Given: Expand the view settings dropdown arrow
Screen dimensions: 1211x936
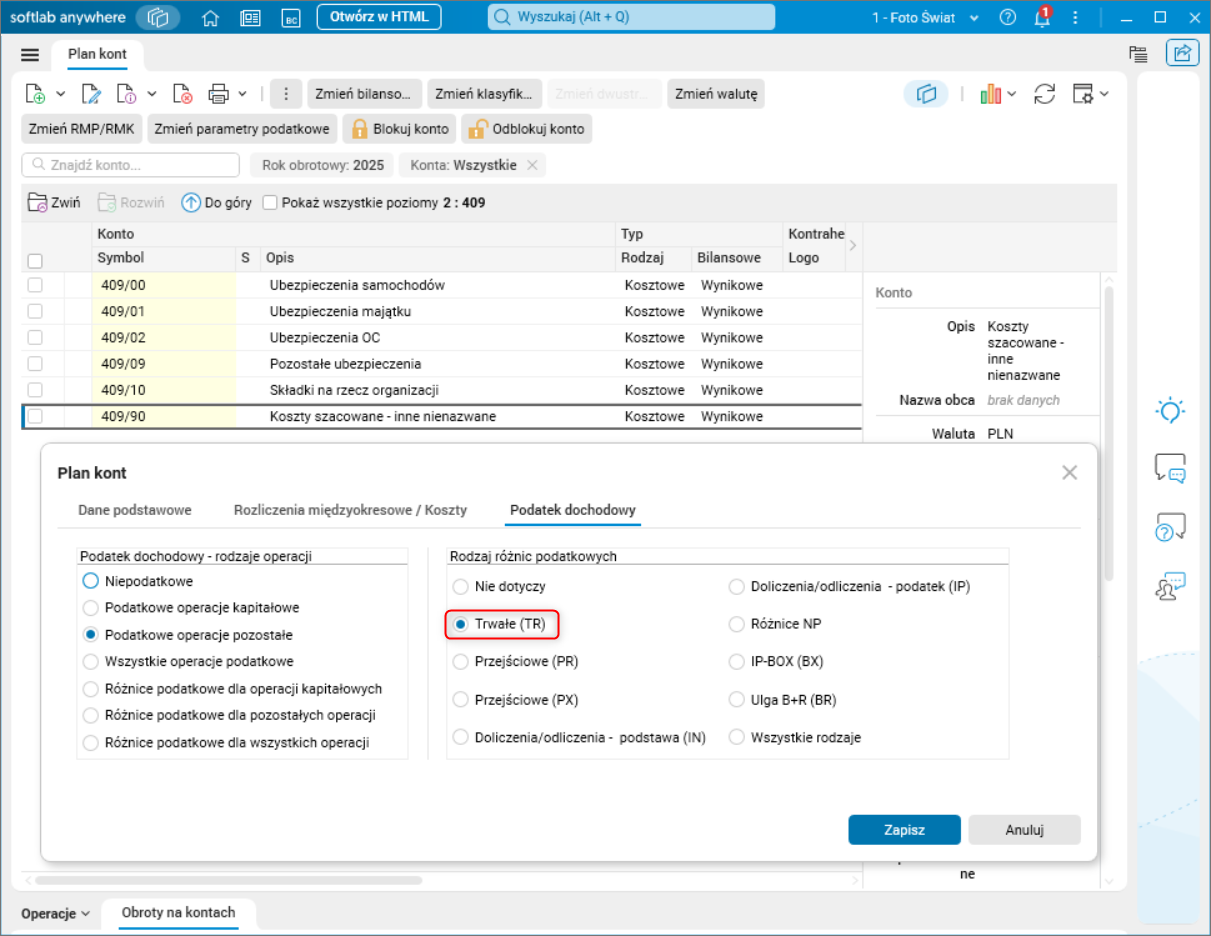Looking at the screenshot, I should [1104, 94].
